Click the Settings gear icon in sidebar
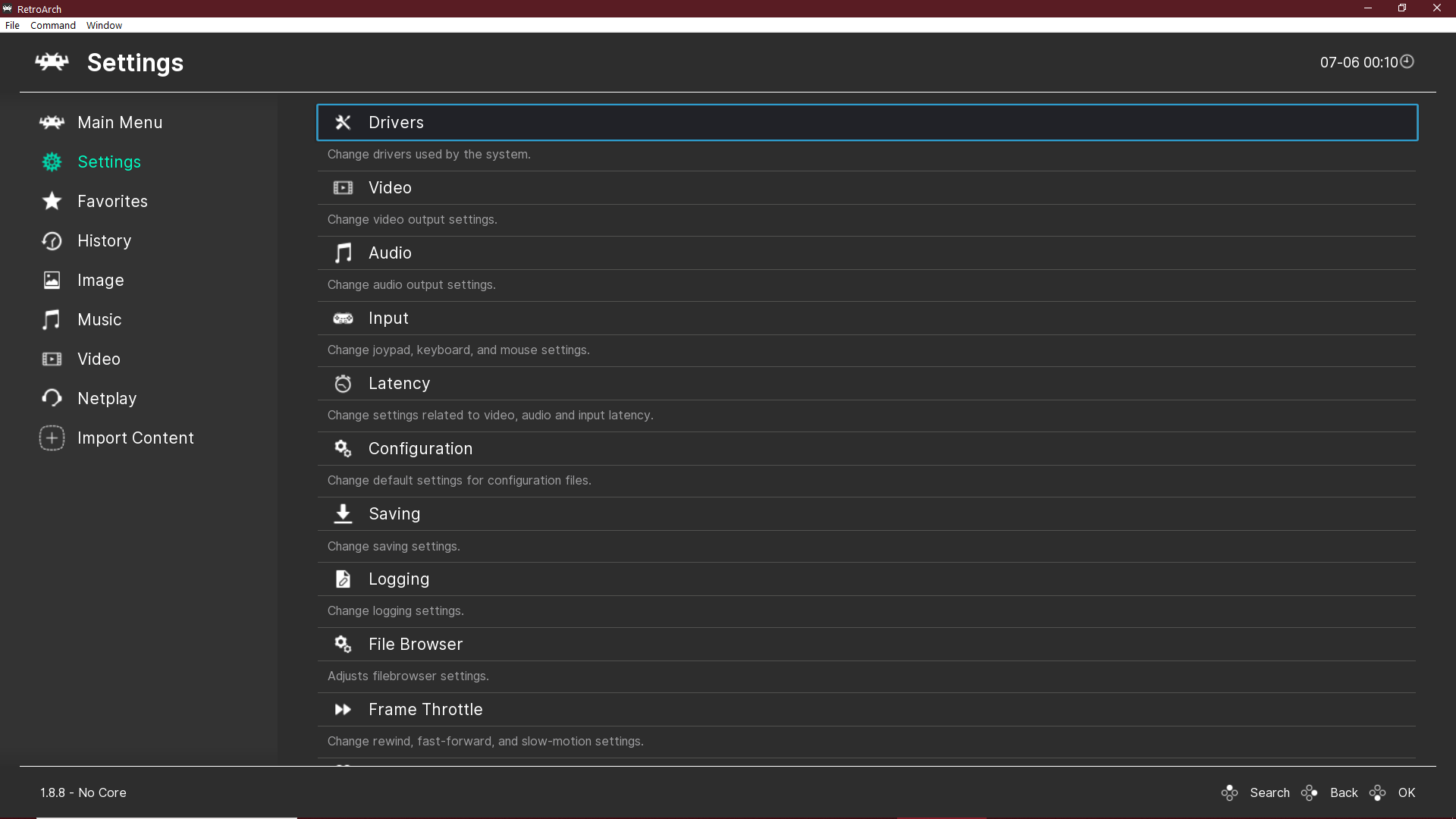Screen dimensions: 1456x819 [52, 162]
